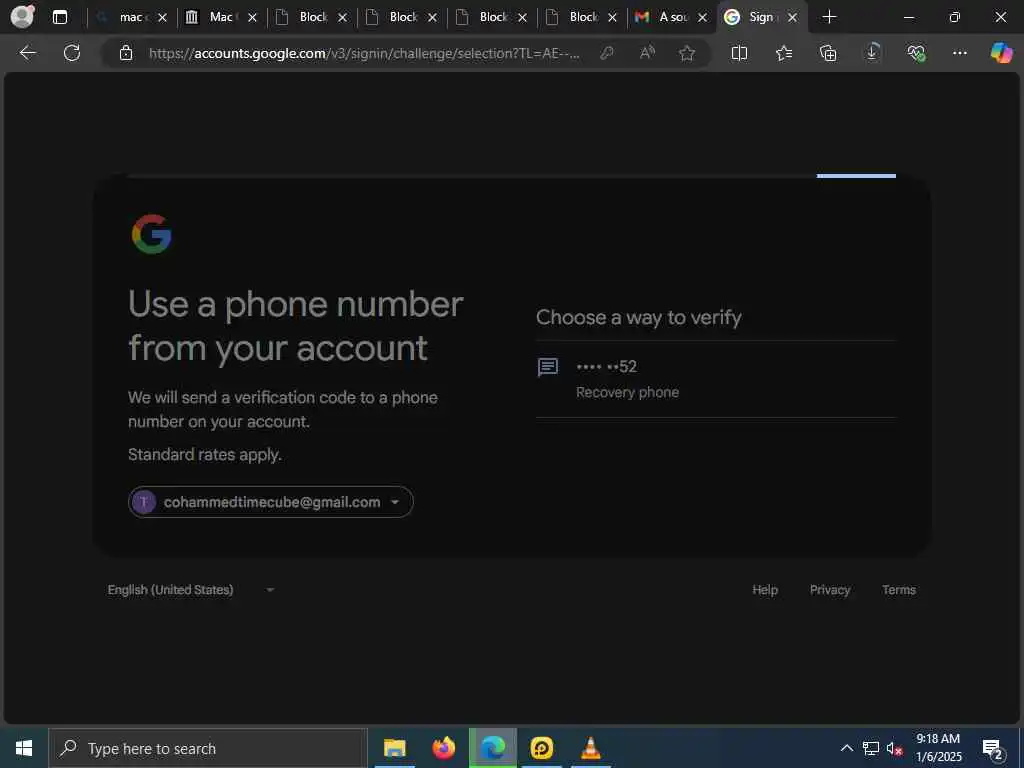Image resolution: width=1024 pixels, height=768 pixels.
Task: Open File Explorer from the taskbar
Action: [394, 748]
